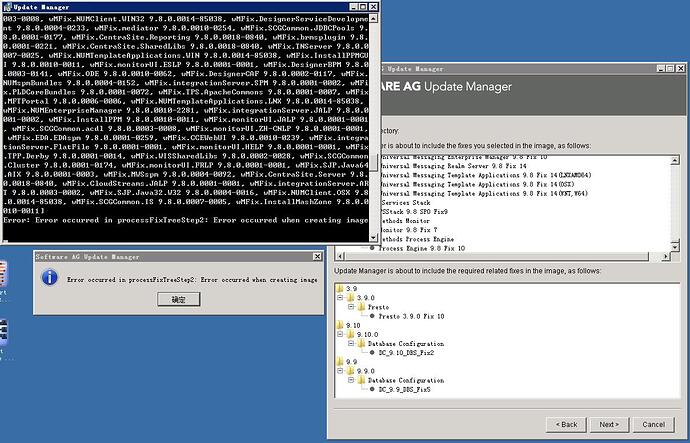Select the Presto 3.9.0 Fix 10 item
The height and width of the screenshot is (443, 690).
(x=411, y=316)
